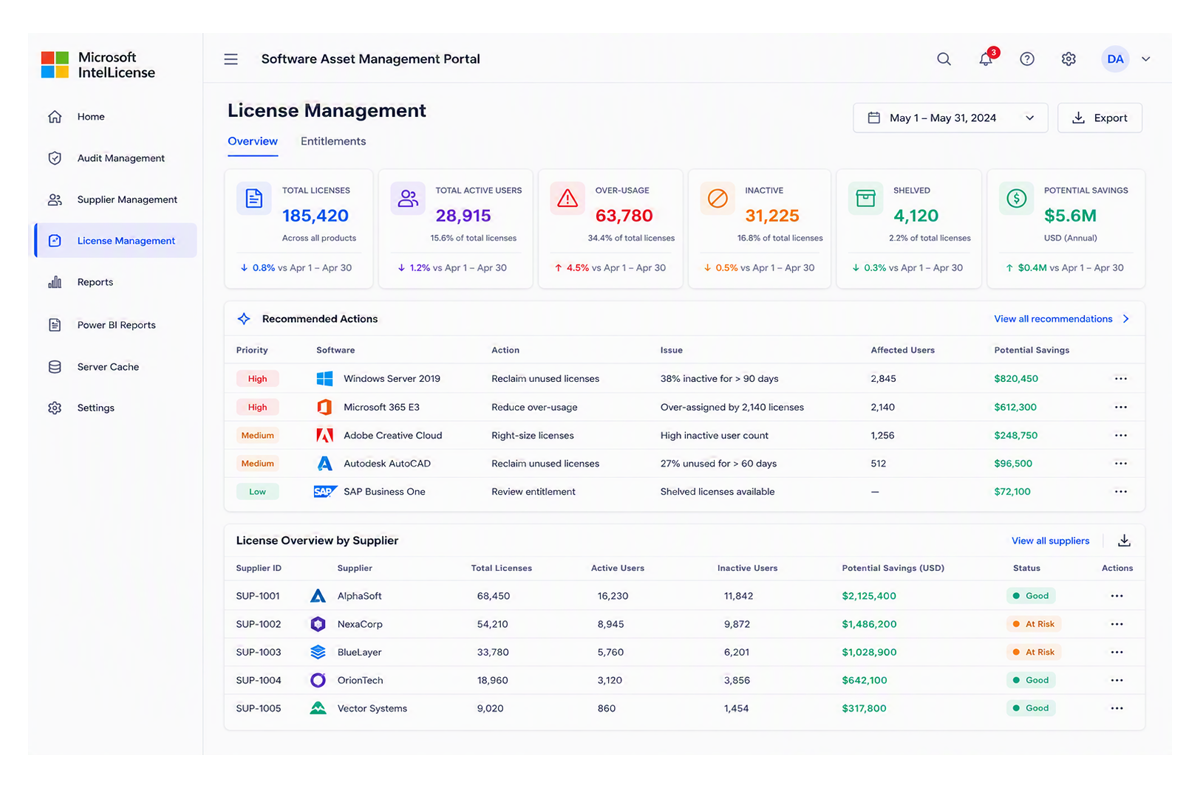This screenshot has height=788, width=1200.
Task: Click the Over-Usage warning triangle icon
Action: tap(567, 198)
